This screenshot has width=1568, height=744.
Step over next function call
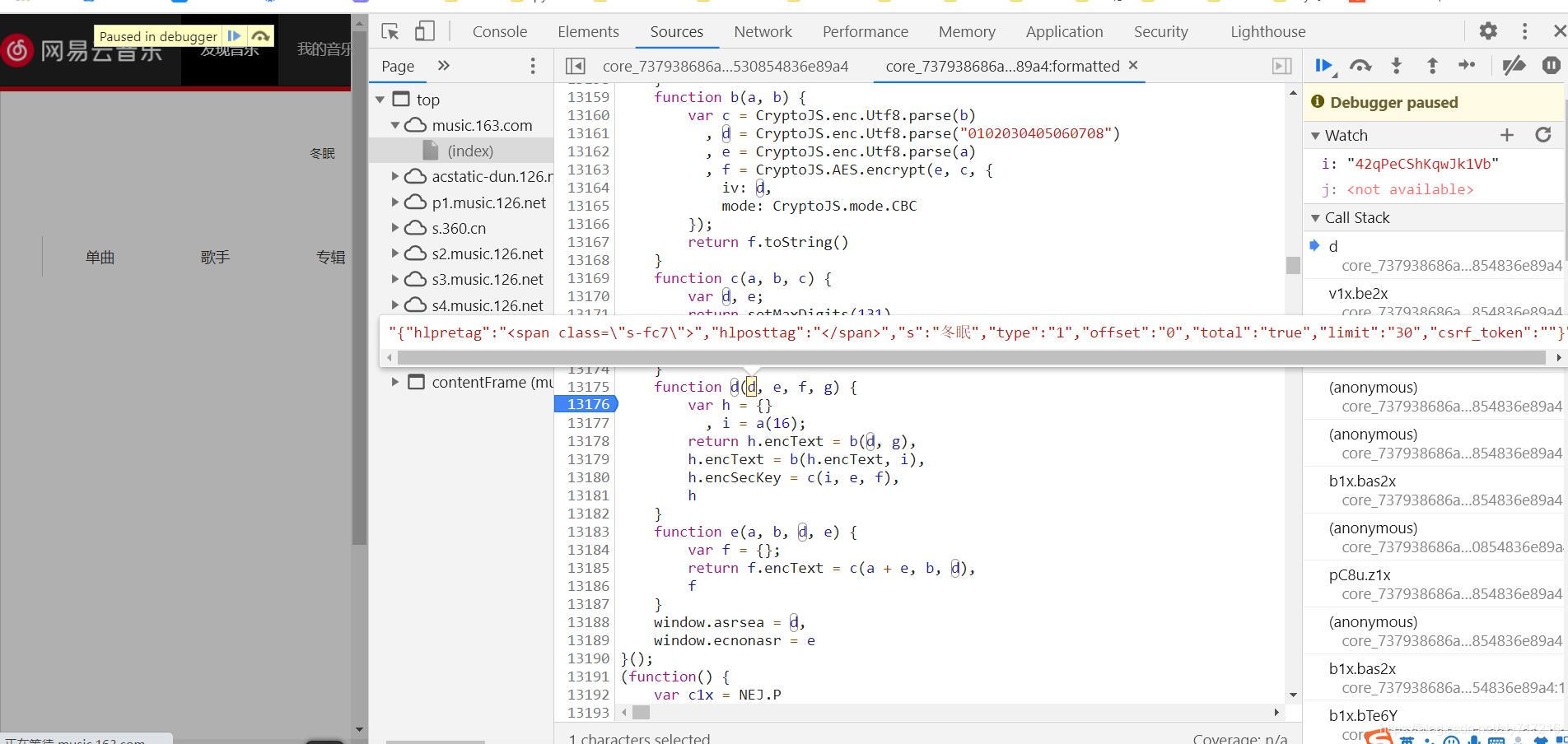click(1360, 66)
